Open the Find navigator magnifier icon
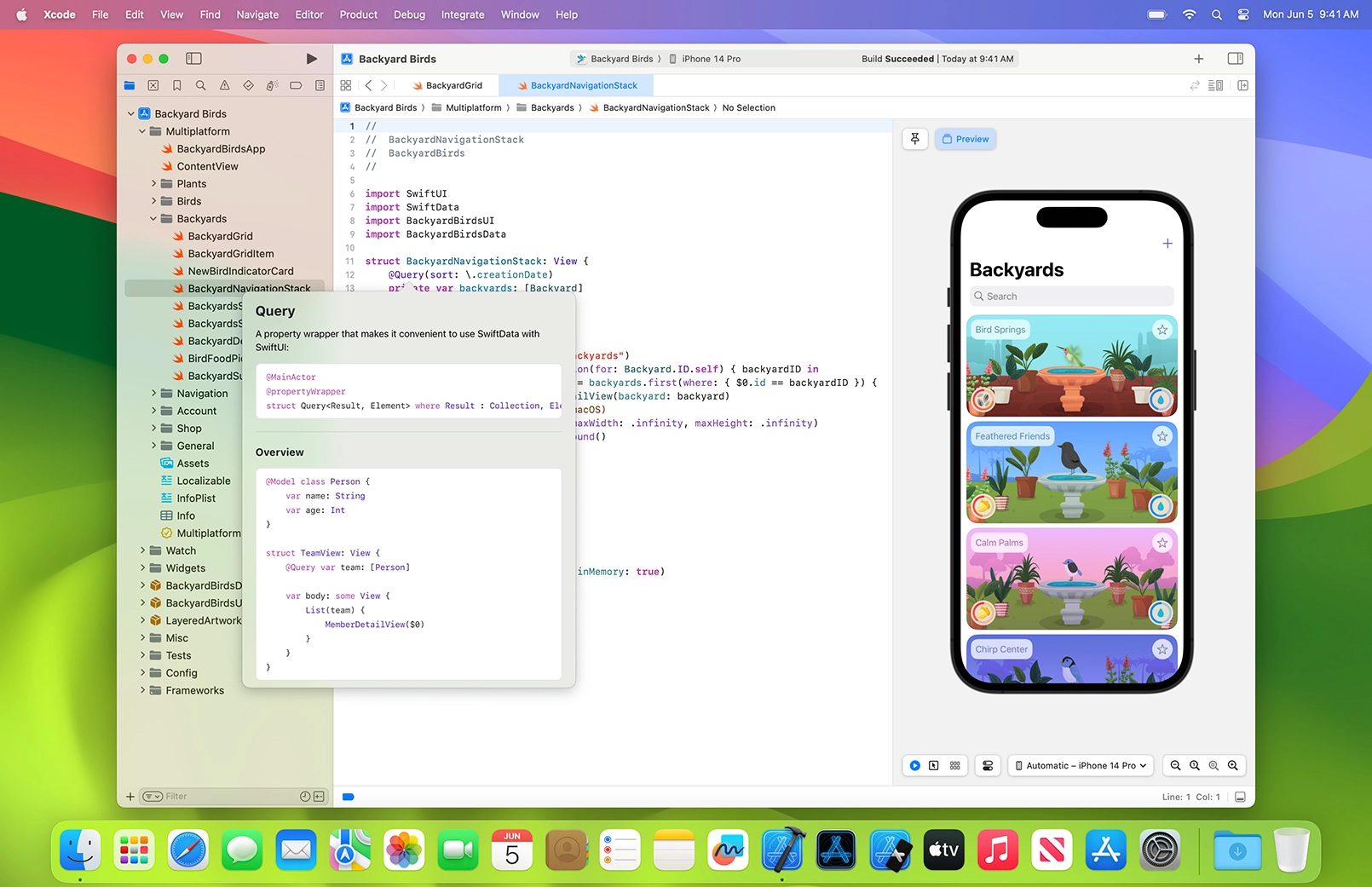1372x887 pixels. 201,85
